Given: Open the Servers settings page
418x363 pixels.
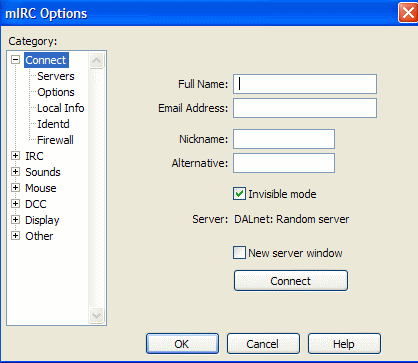Looking at the screenshot, I should pos(56,76).
